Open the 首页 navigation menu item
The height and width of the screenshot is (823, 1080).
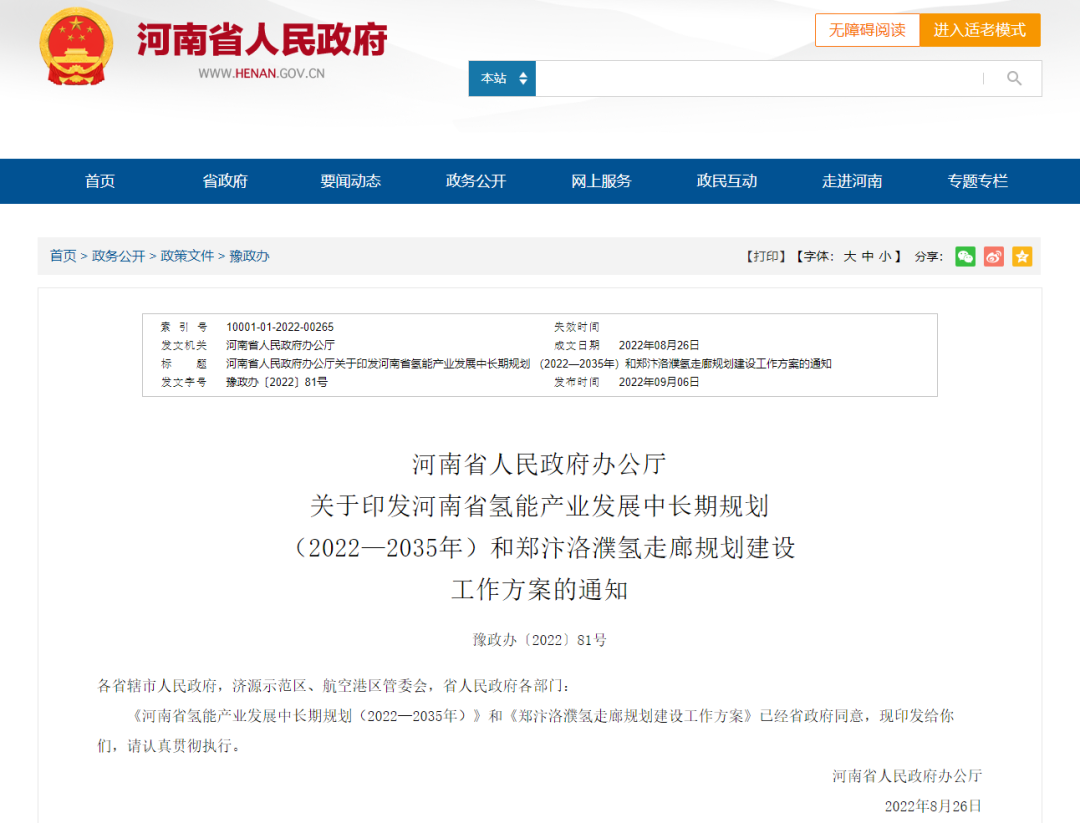click(x=100, y=181)
